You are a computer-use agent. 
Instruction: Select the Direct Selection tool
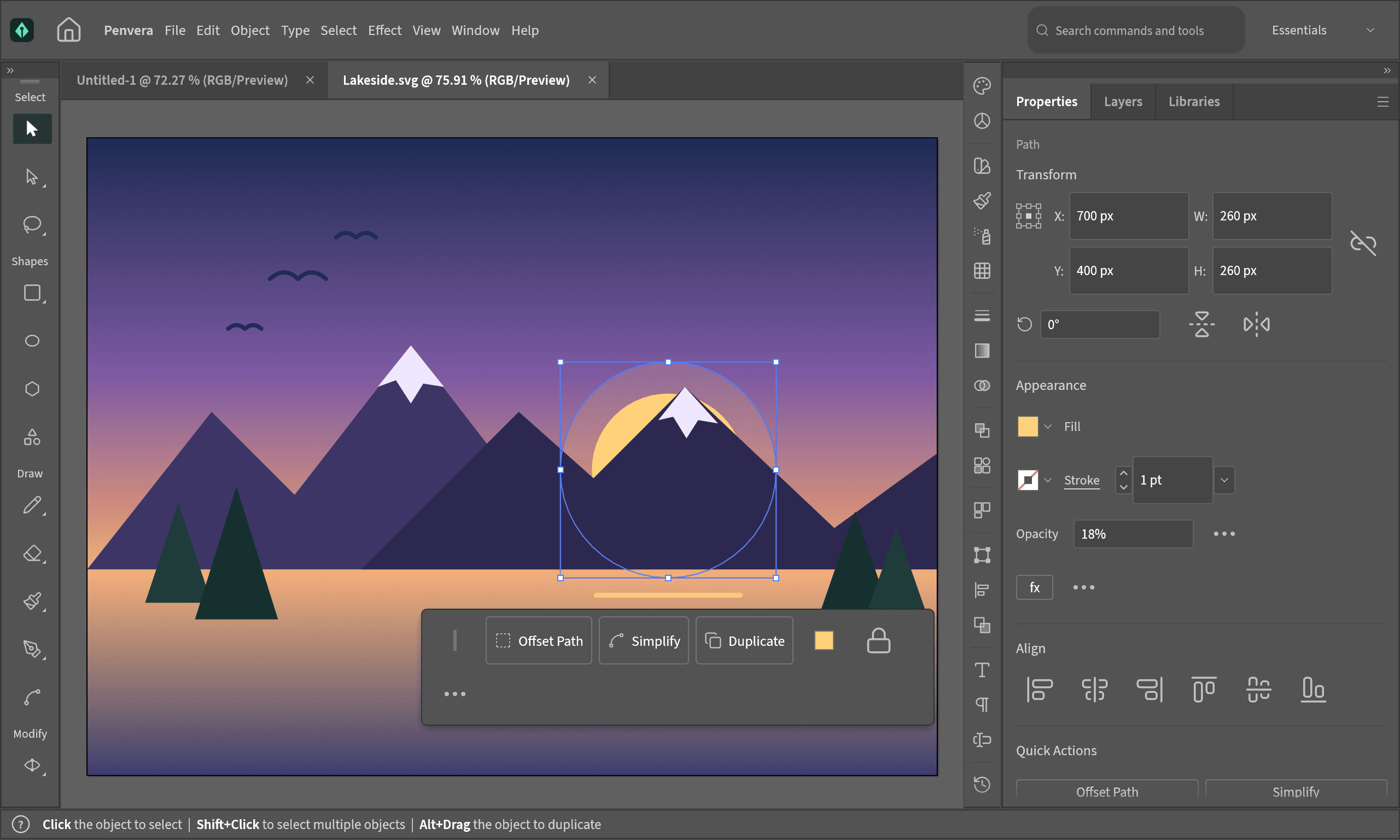[32, 177]
